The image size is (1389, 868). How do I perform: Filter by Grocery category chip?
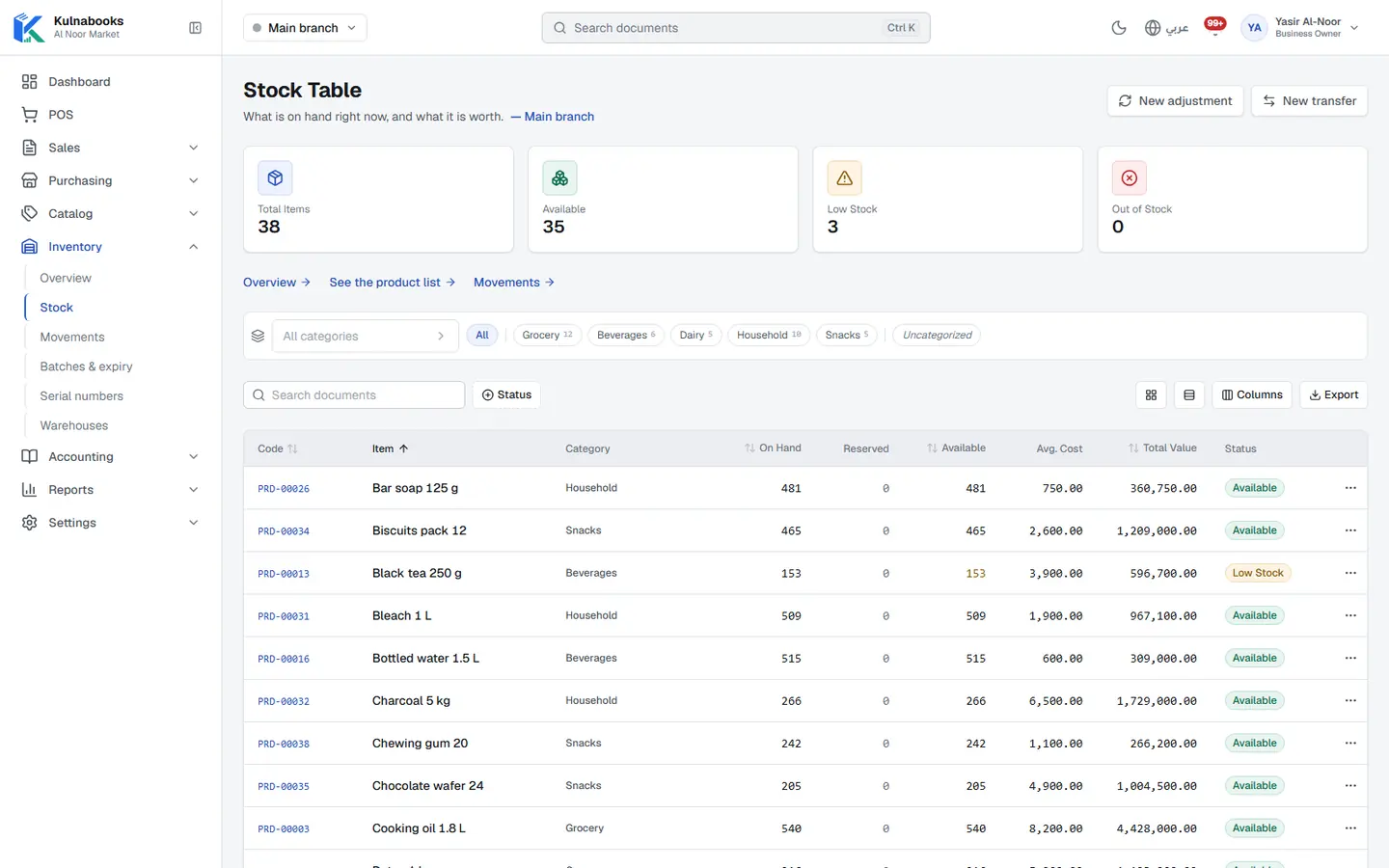point(547,336)
